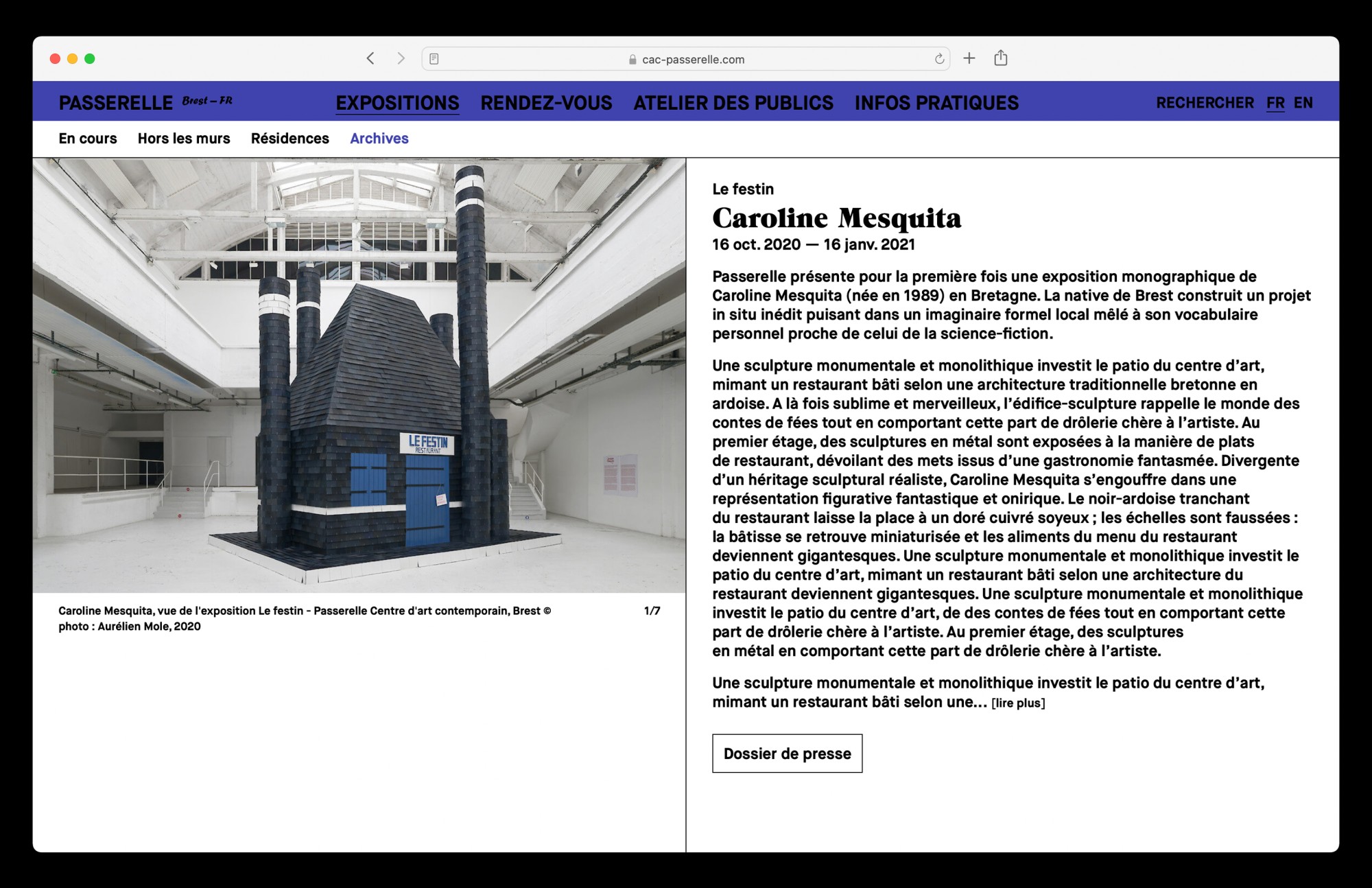This screenshot has width=1372, height=888.
Task: Switch to Résidences section
Action: (289, 139)
